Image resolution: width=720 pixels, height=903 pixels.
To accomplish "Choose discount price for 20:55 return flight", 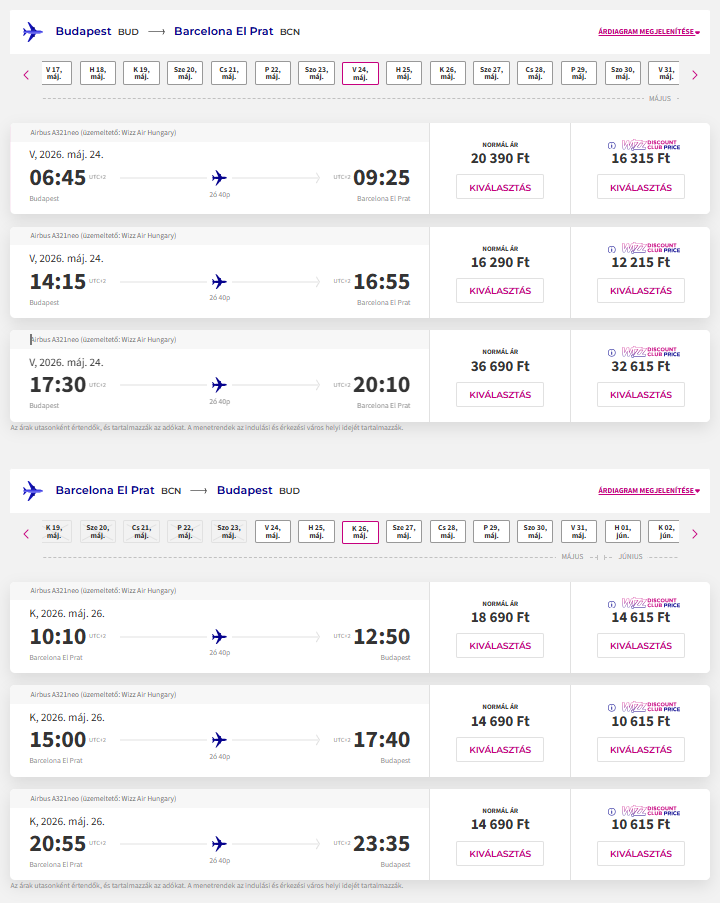I will [x=640, y=853].
